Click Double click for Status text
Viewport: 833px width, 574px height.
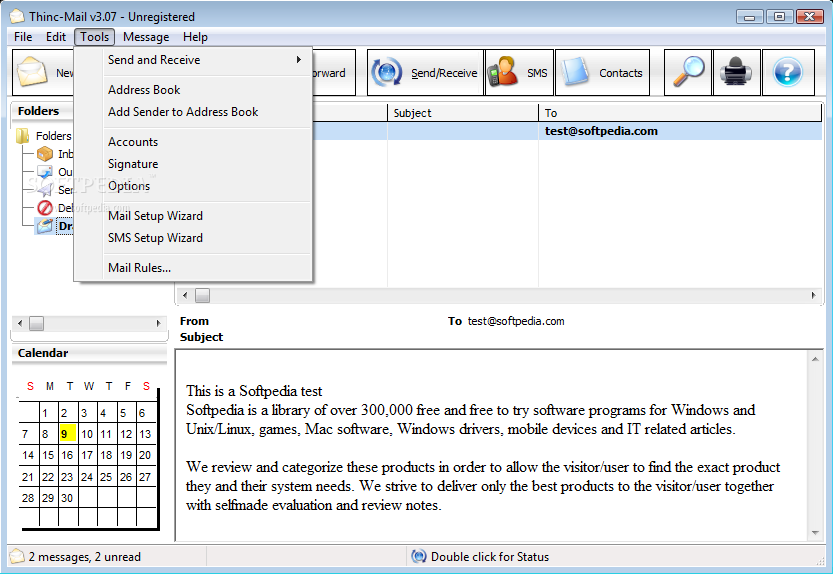click(490, 556)
